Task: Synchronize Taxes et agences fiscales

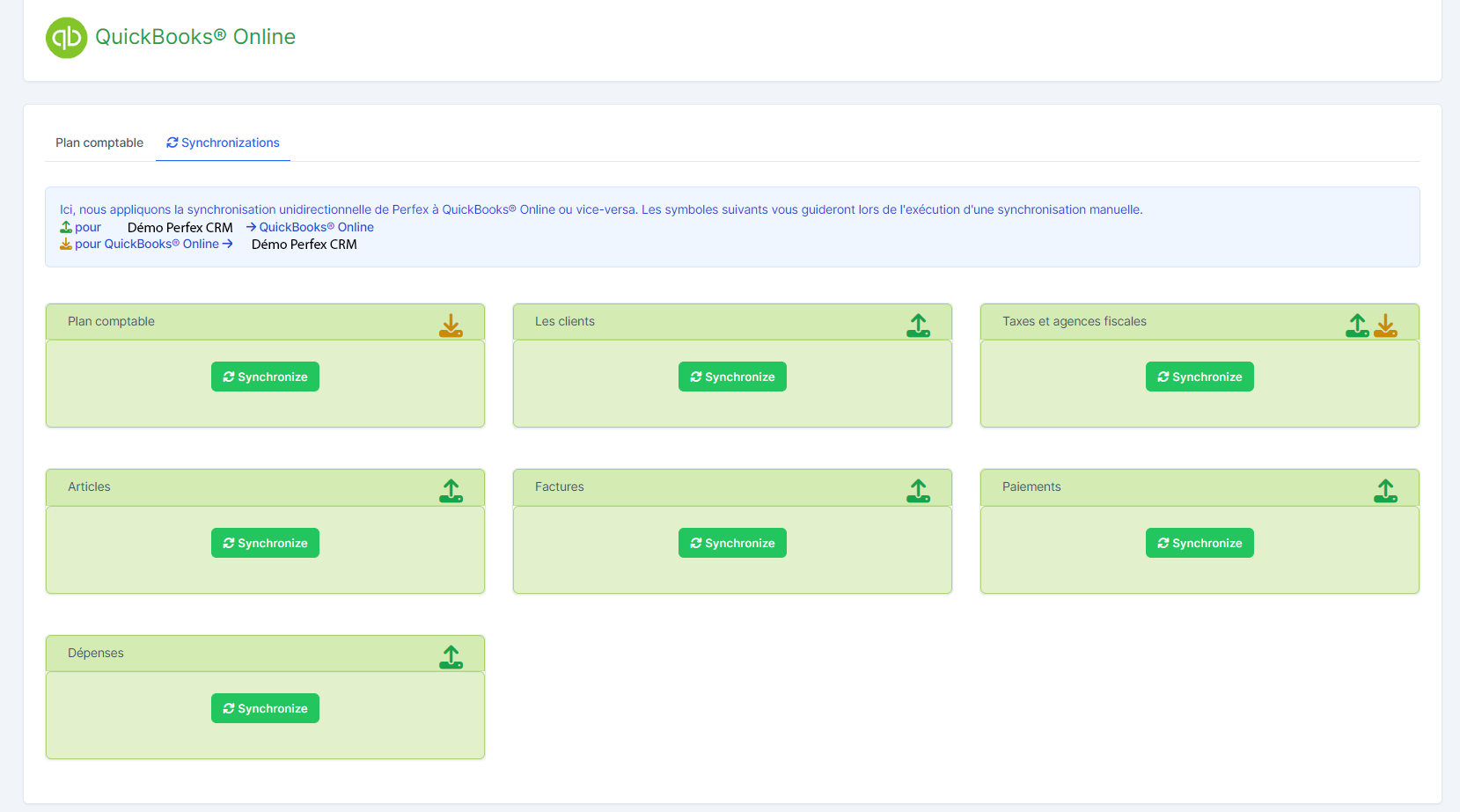Action: 1200,377
